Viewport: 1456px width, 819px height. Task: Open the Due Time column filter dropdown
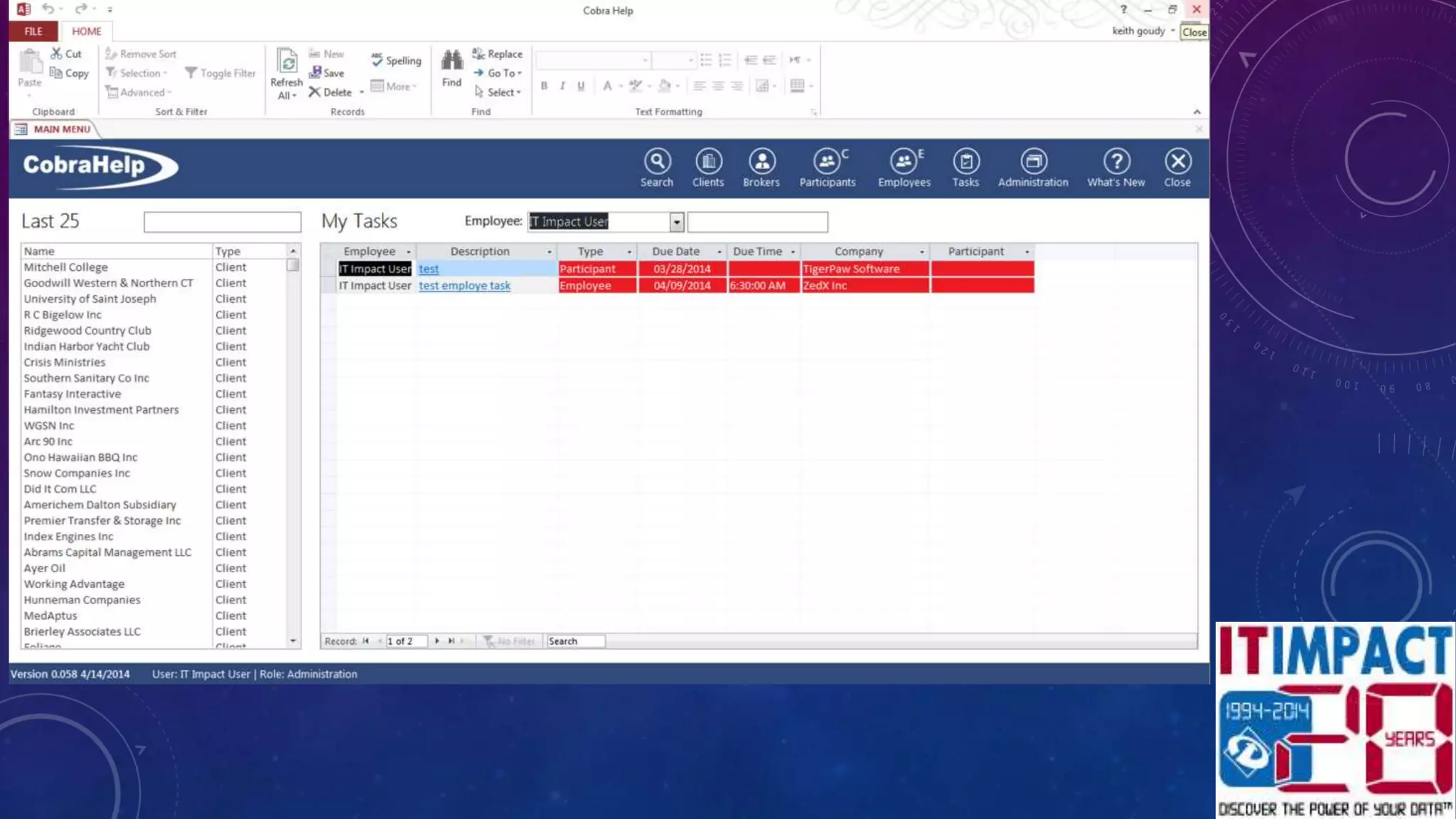pos(793,252)
